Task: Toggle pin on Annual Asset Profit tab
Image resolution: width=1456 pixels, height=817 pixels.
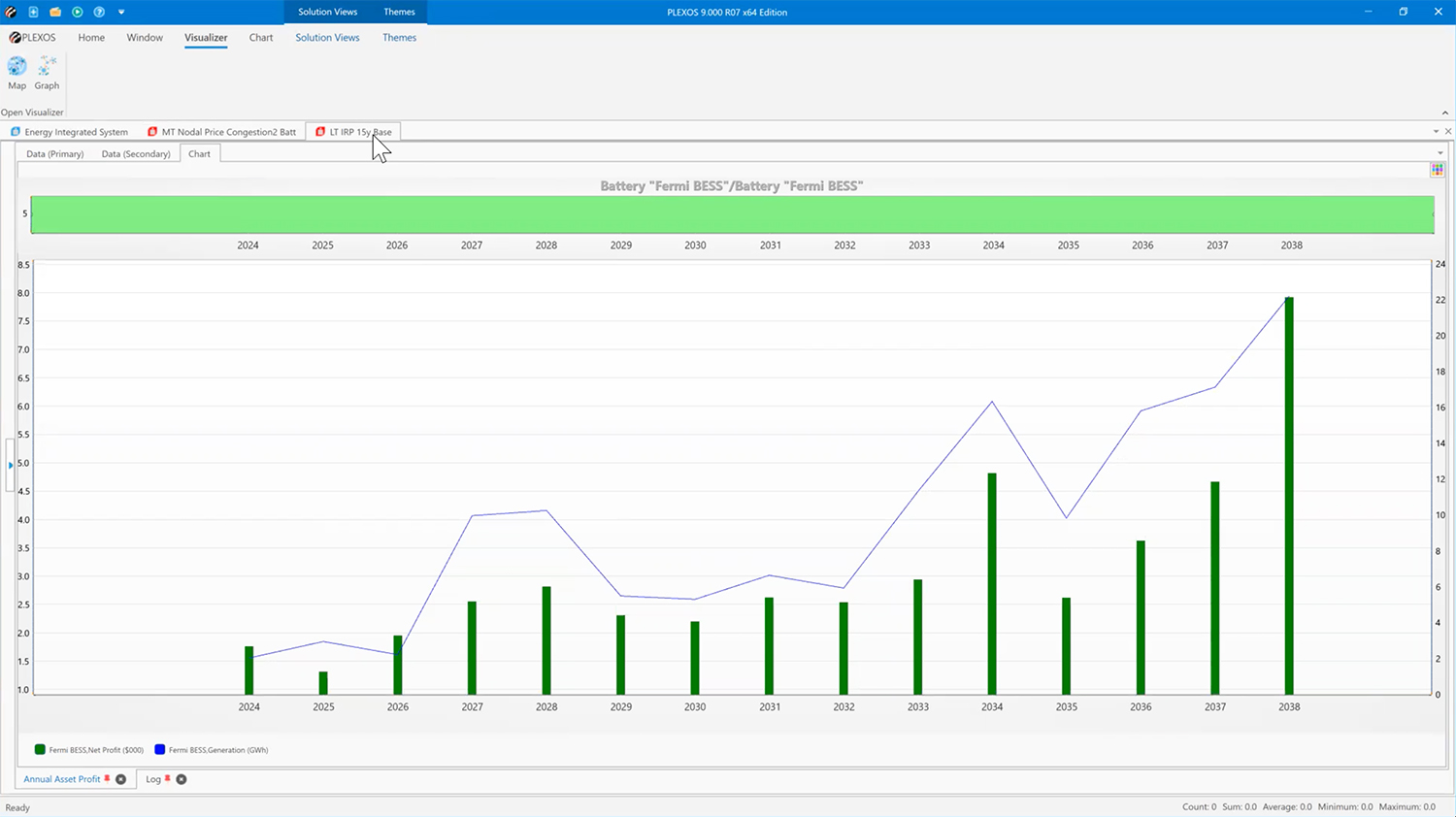Action: [108, 778]
